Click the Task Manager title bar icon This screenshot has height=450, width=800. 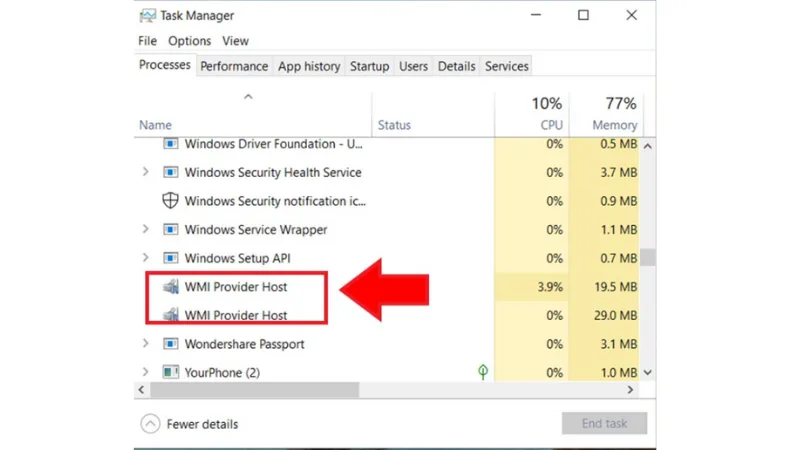147,15
